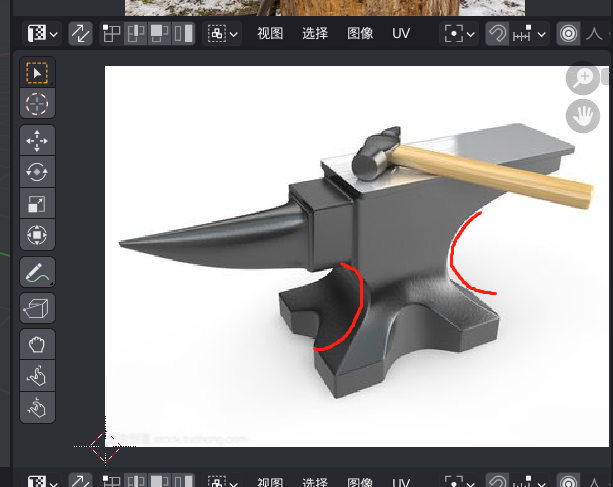
Task: Open snapping options dropdown in upper header
Action: coord(529,34)
